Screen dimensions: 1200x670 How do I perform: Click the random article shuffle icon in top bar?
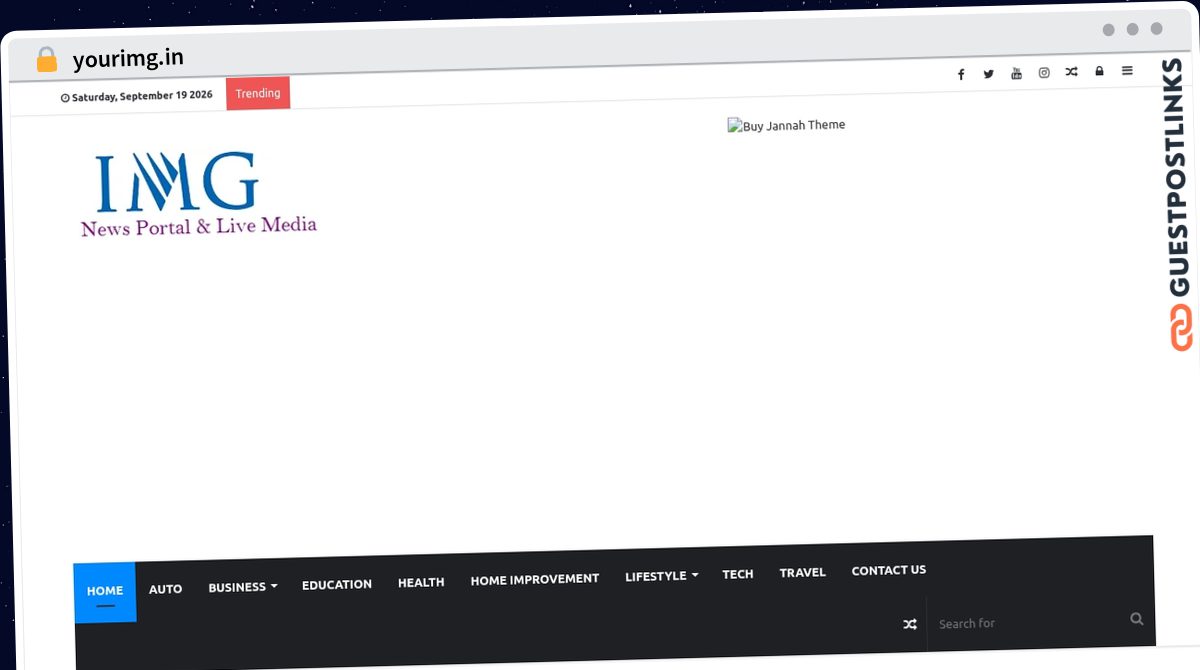coord(1072,72)
